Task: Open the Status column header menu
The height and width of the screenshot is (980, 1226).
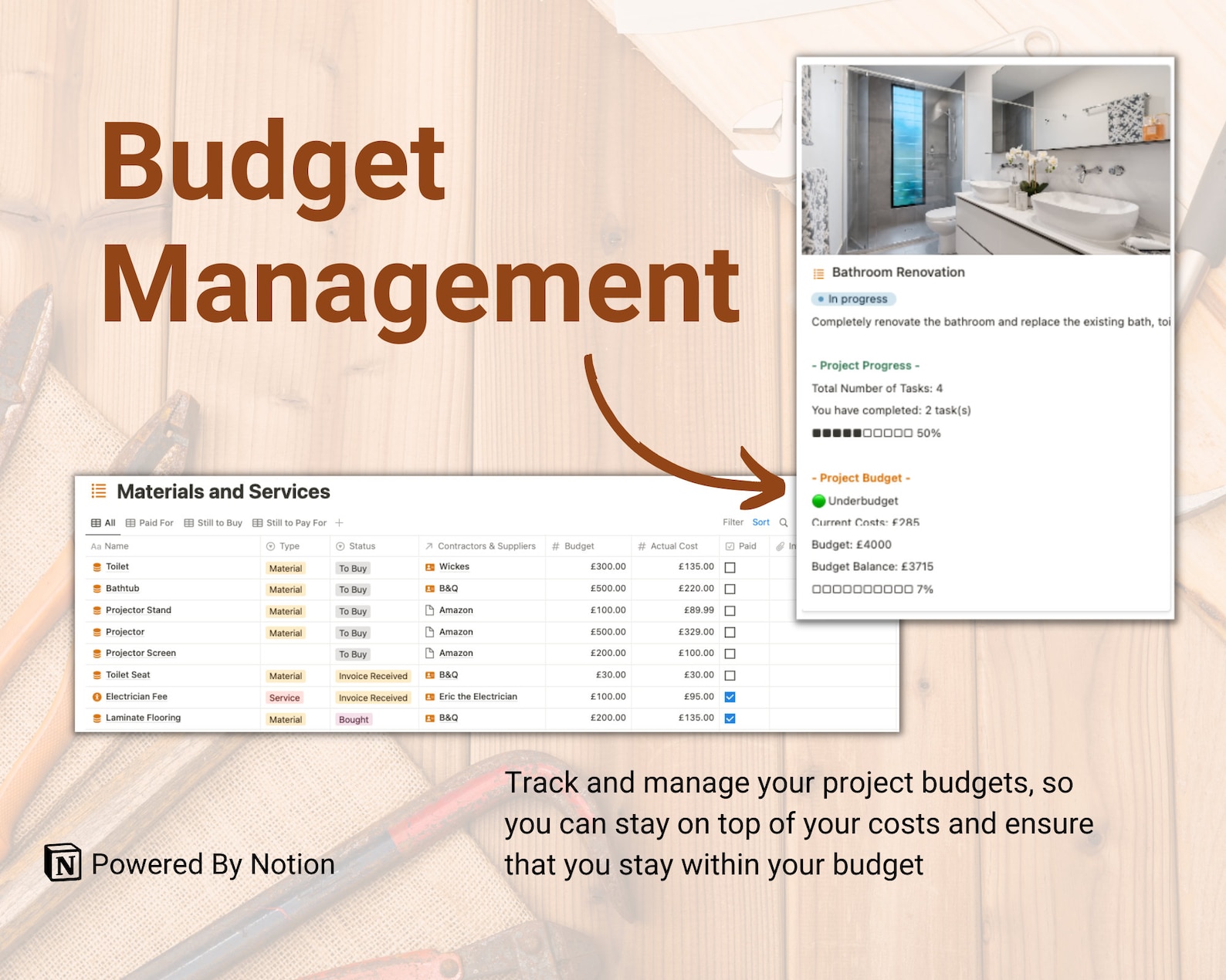Action: [374, 546]
